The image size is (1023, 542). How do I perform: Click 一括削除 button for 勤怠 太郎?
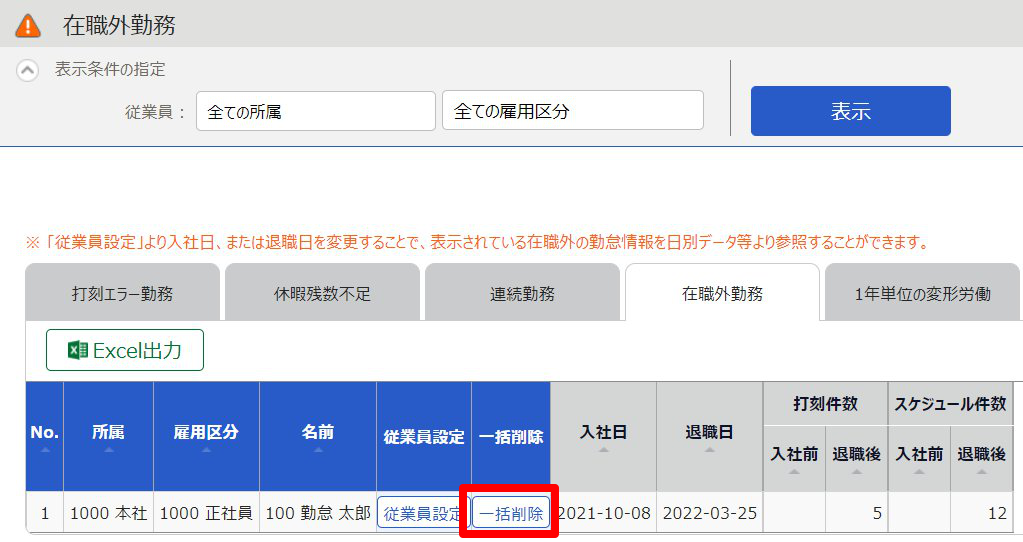click(x=511, y=513)
